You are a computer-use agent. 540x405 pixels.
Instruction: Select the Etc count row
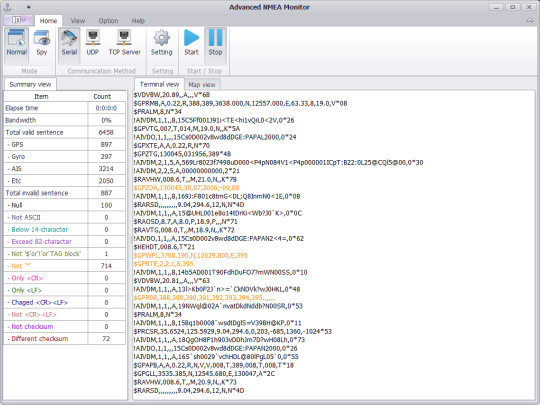coord(64,181)
